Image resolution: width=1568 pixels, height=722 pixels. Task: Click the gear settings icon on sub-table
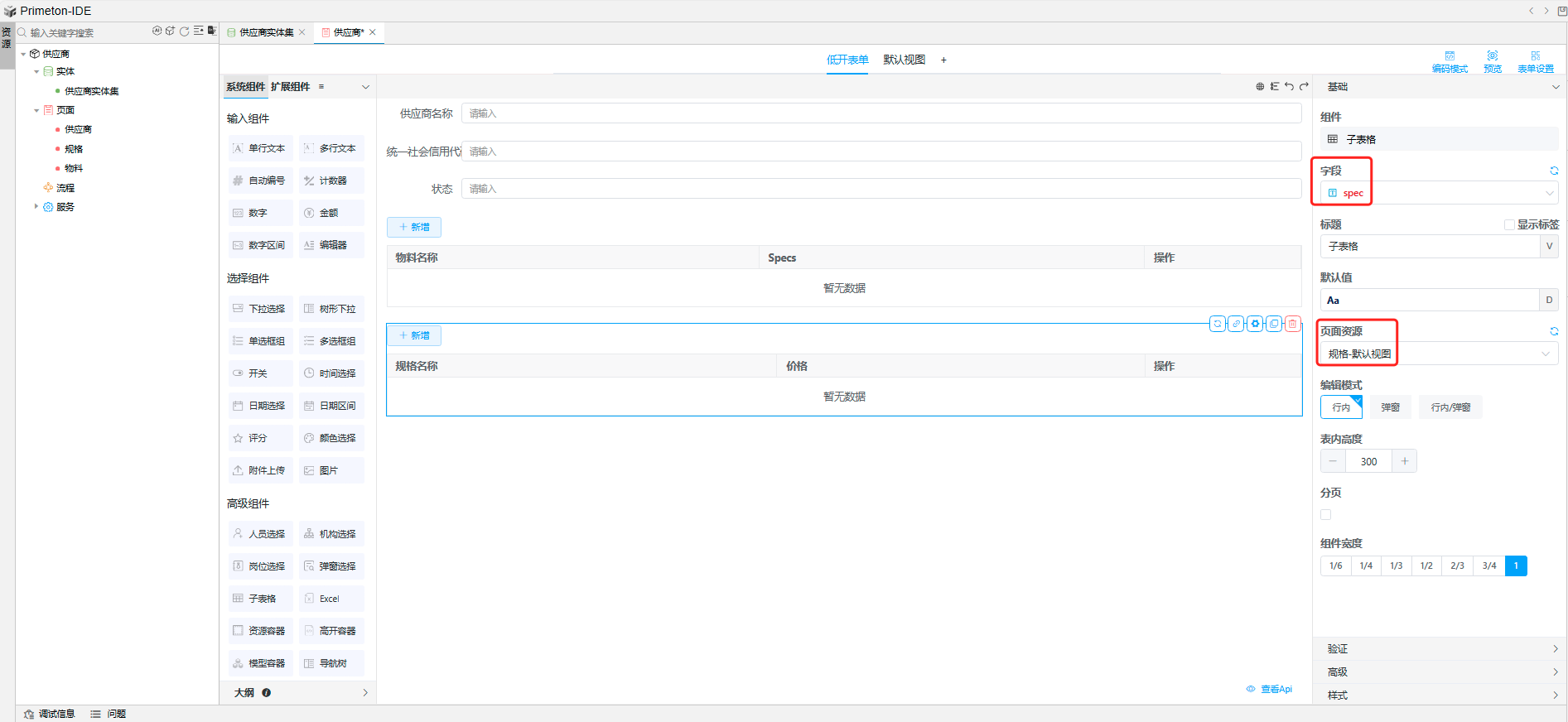coord(1256,324)
